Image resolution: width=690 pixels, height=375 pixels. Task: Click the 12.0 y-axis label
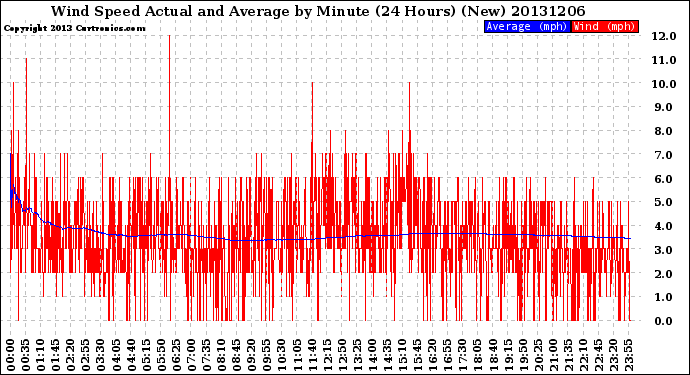[x=664, y=36]
